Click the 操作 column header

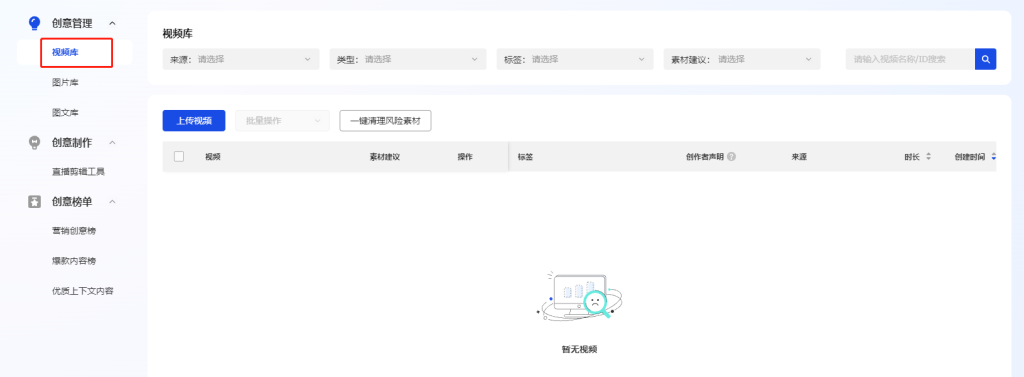tap(465, 157)
